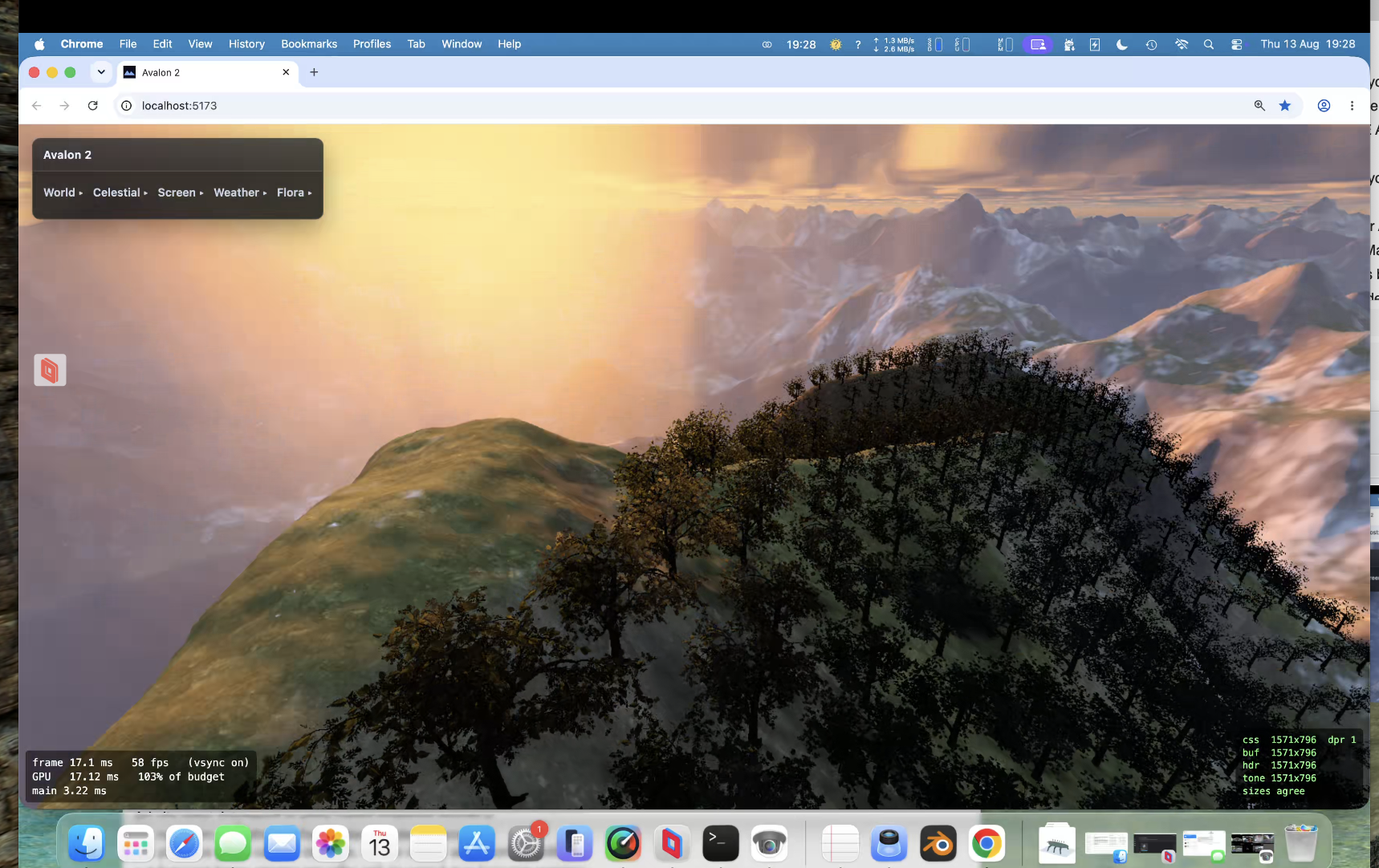
Task: Click the network speed indicator in menu bar
Action: point(894,44)
